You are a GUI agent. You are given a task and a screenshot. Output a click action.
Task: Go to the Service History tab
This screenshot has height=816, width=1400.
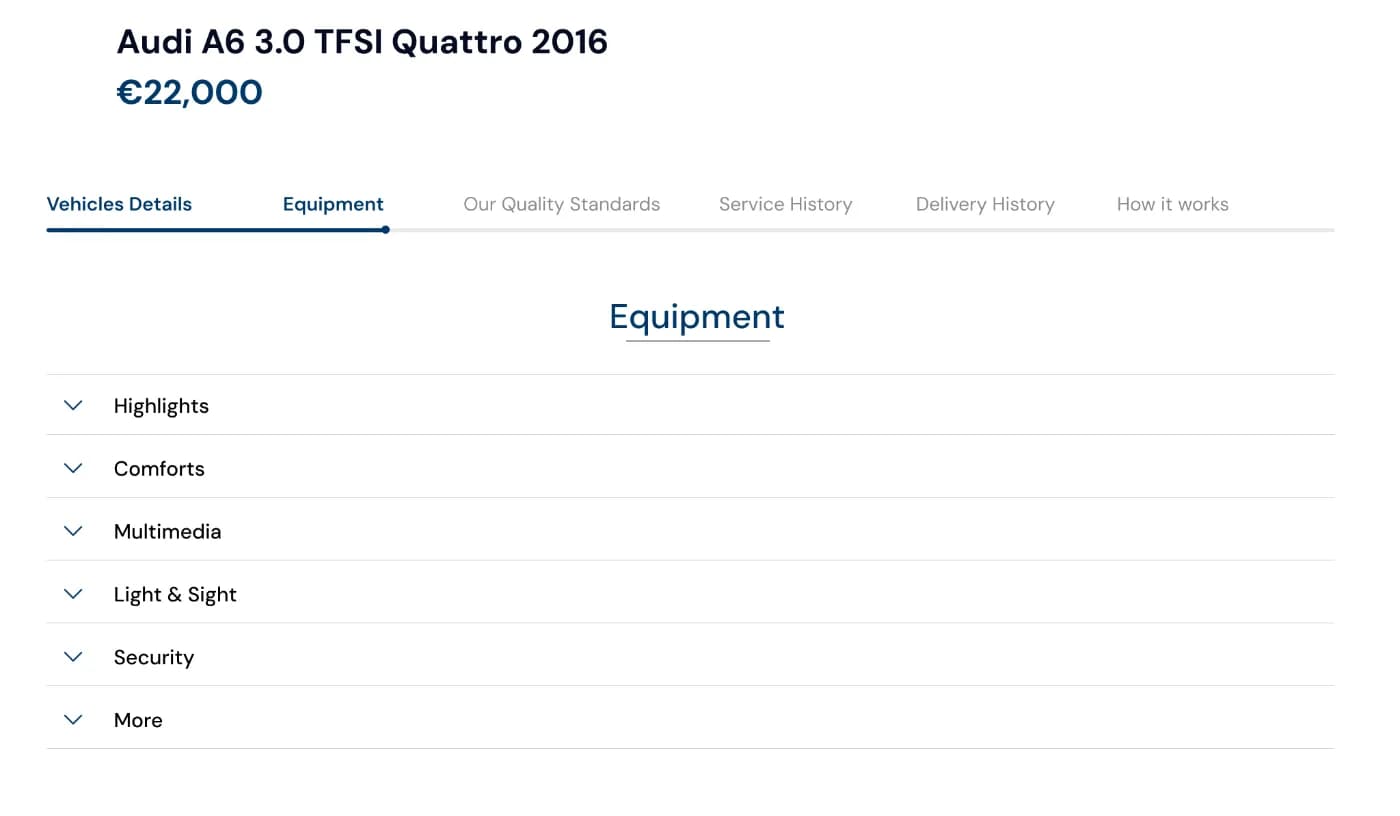coord(786,204)
